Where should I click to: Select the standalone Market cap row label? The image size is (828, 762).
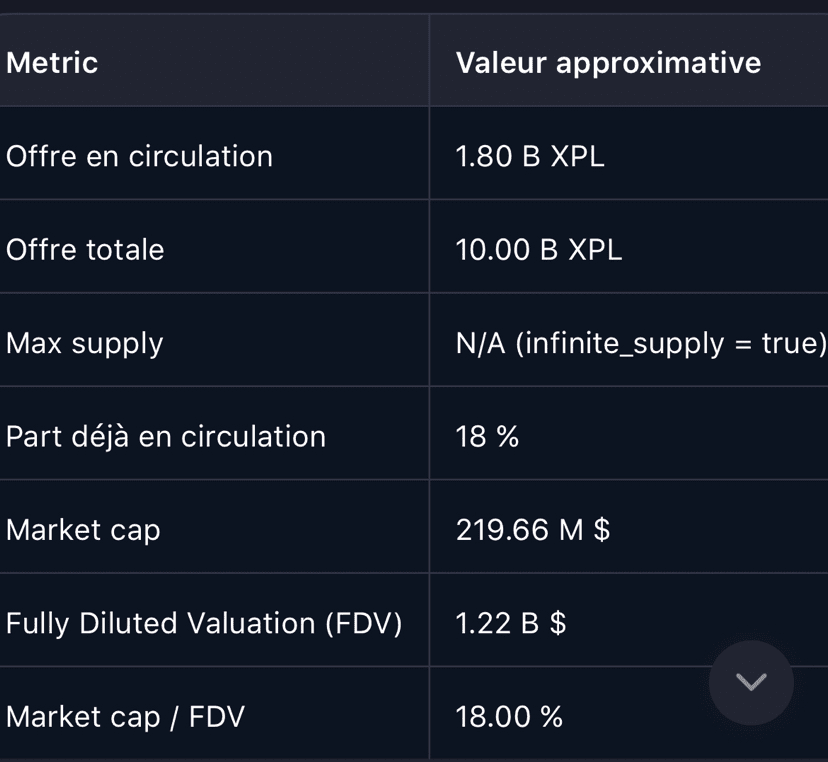click(83, 529)
